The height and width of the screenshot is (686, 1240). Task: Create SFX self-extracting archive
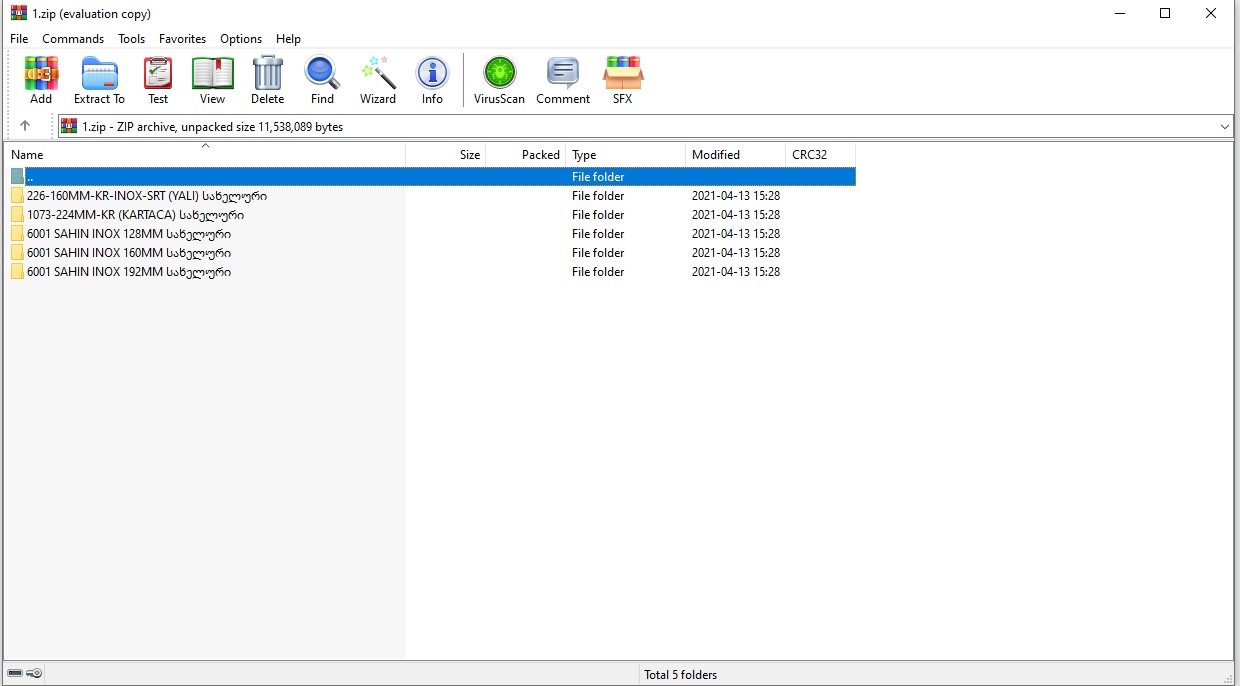click(623, 80)
